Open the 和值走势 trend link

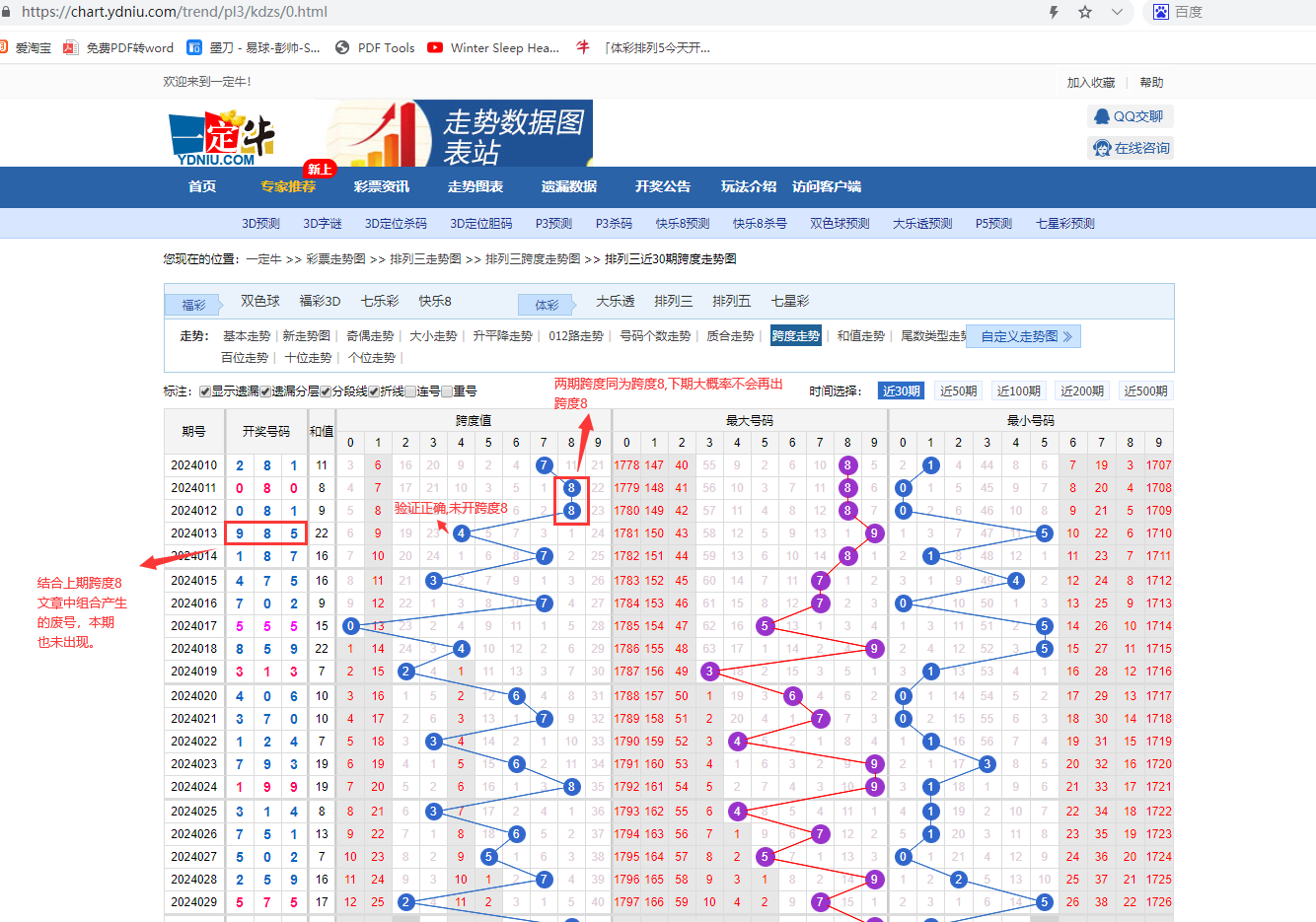(x=860, y=336)
